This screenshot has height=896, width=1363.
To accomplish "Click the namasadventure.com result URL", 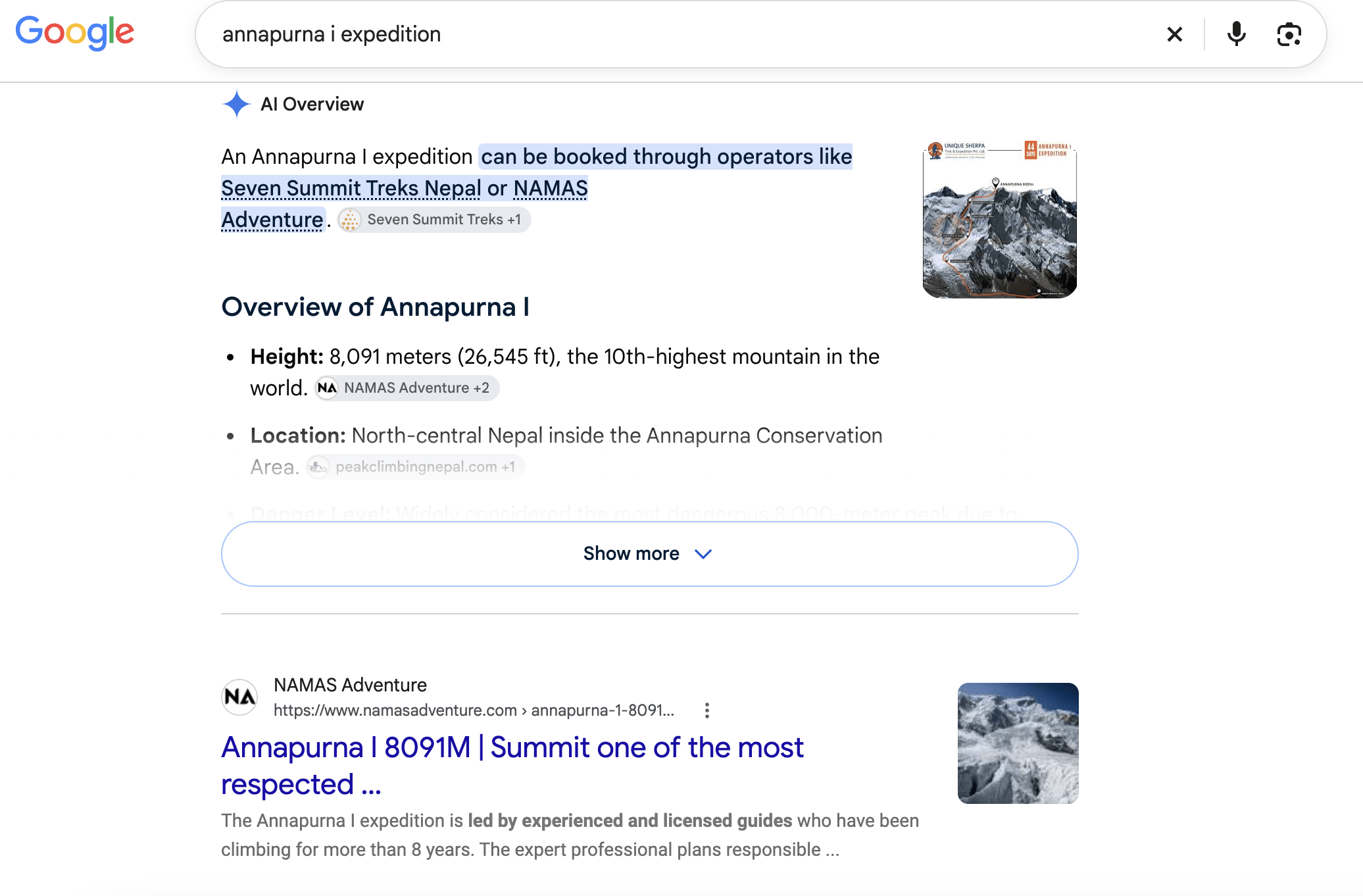I will (x=474, y=710).
